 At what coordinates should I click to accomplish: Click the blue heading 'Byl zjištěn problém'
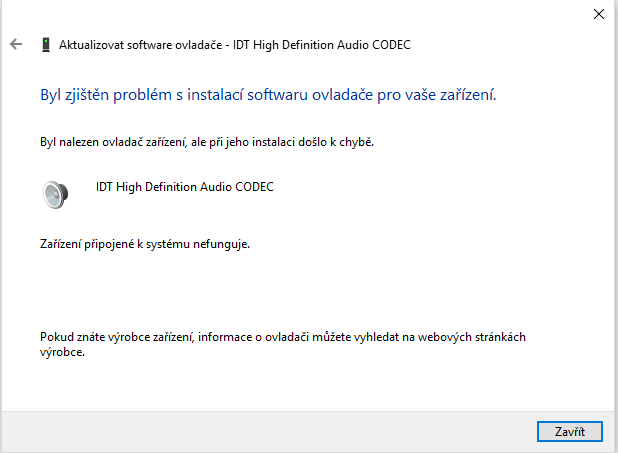pos(268,96)
